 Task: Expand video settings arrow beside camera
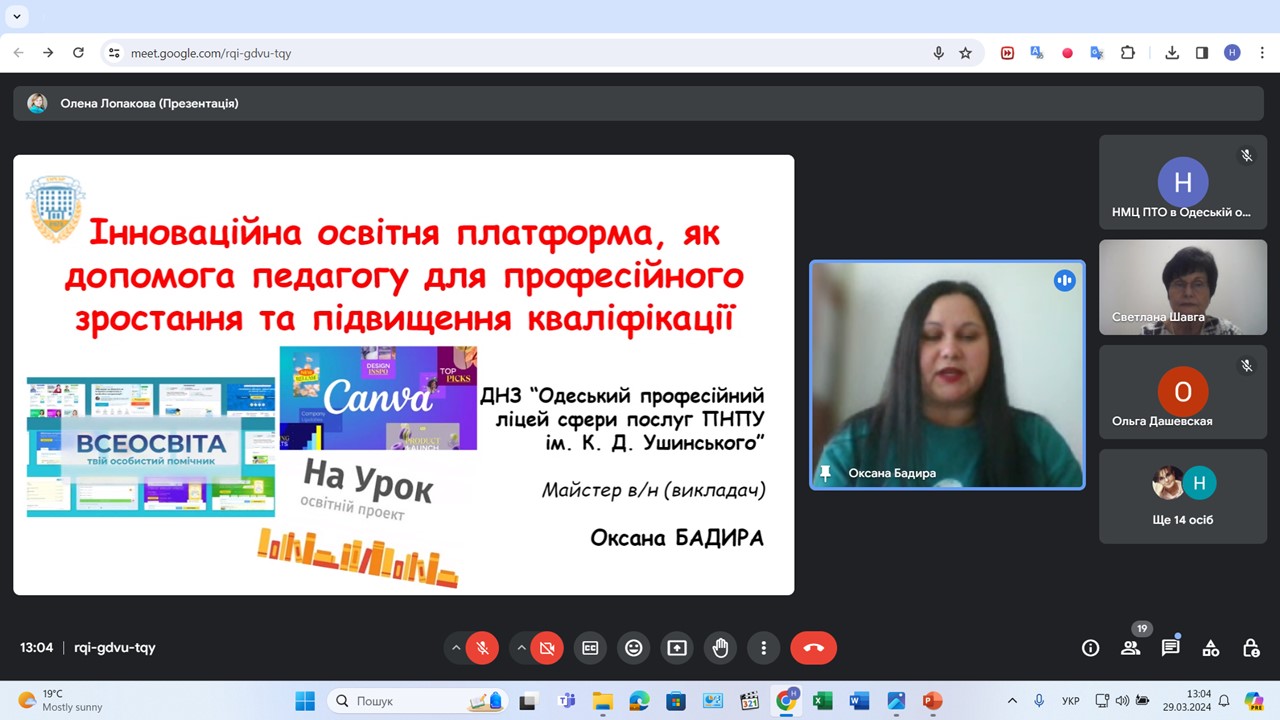click(521, 648)
